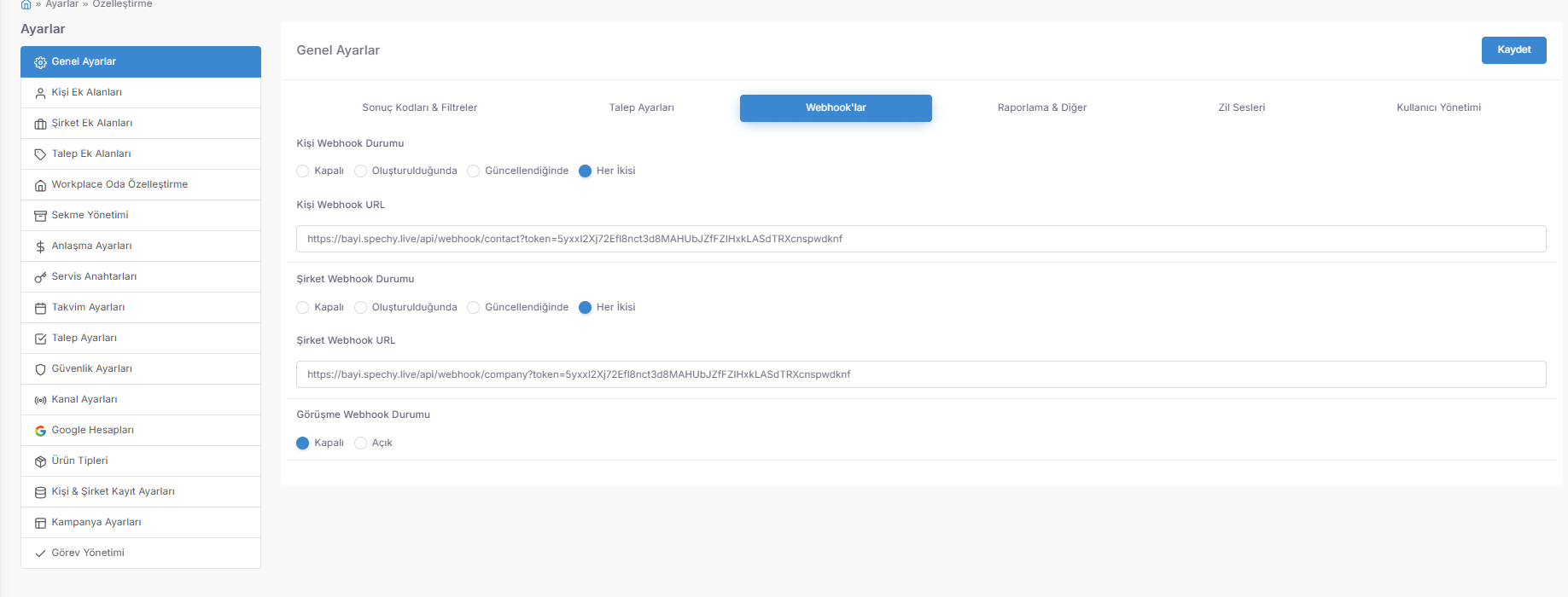Click the calendar icon beside Takvim Ayarları
Viewport: 1568px width, 597px height.
[40, 308]
